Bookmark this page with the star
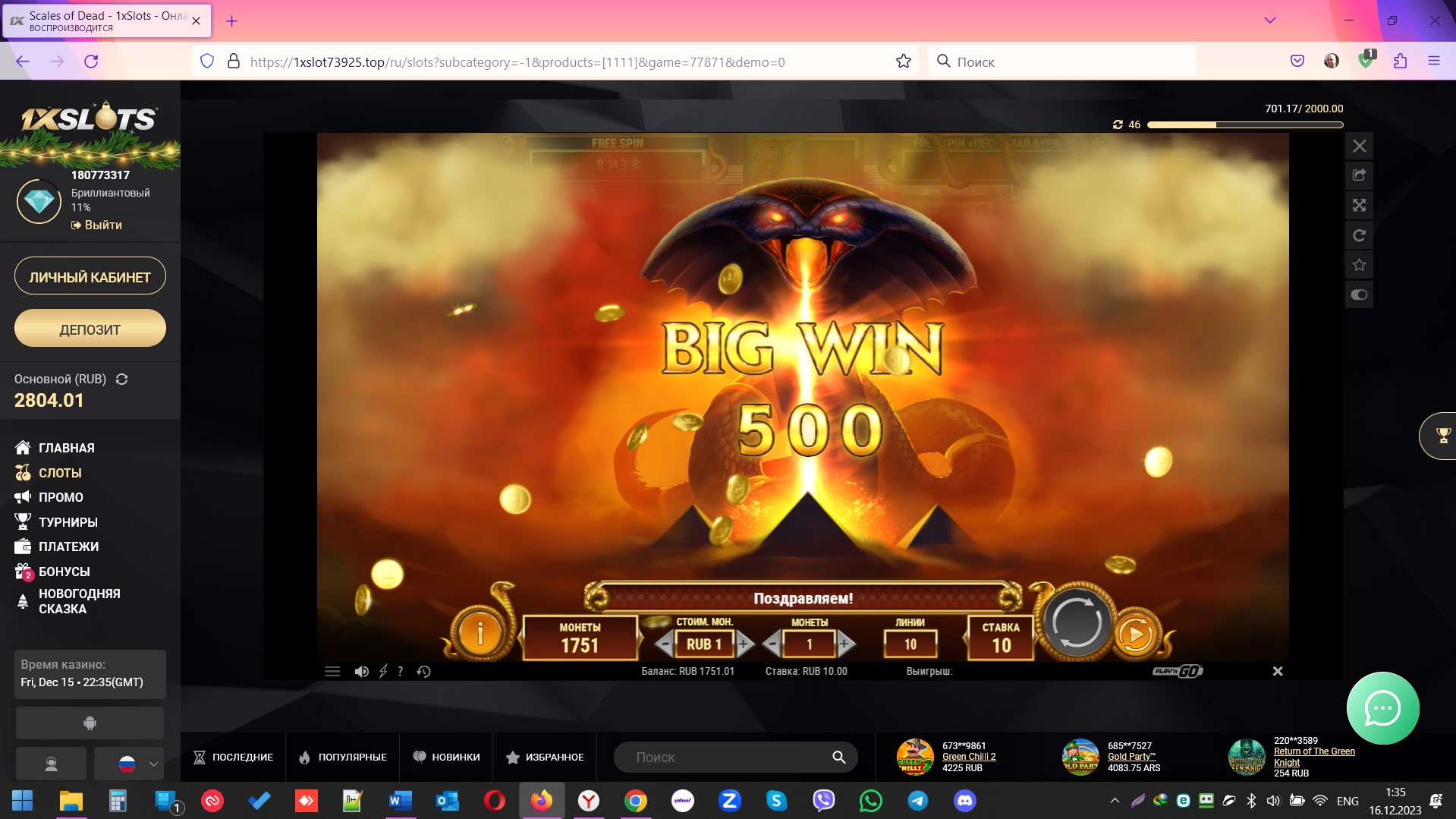This screenshot has width=1456, height=819. tap(903, 61)
